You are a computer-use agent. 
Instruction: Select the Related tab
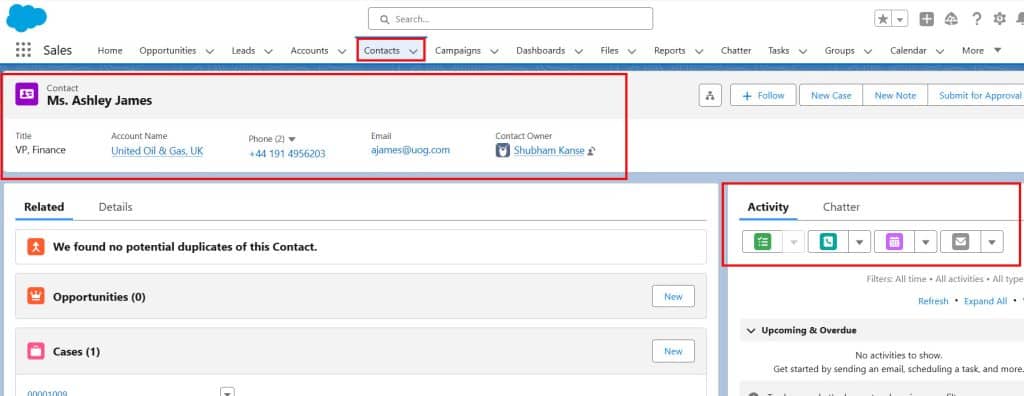point(44,207)
